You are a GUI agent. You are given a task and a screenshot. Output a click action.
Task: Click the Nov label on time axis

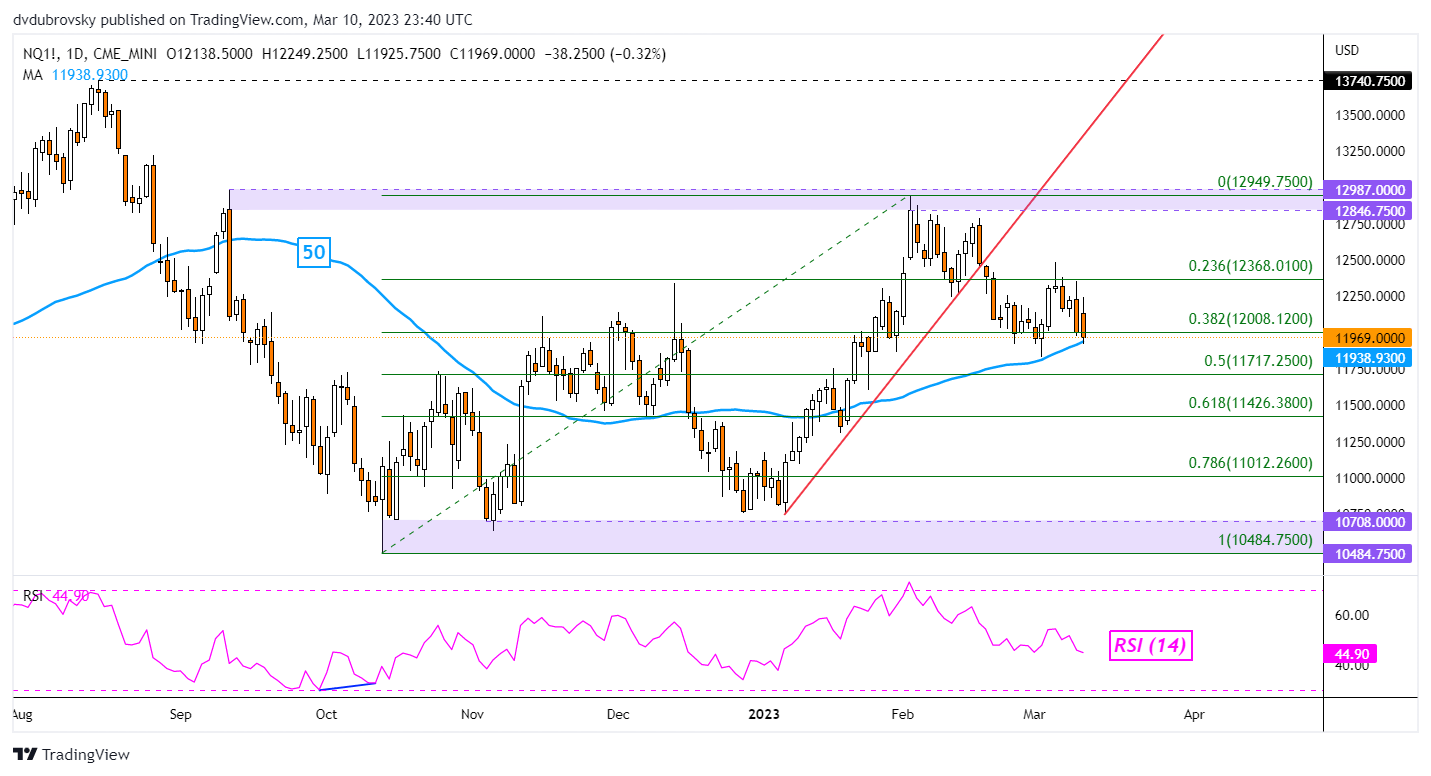click(x=473, y=715)
